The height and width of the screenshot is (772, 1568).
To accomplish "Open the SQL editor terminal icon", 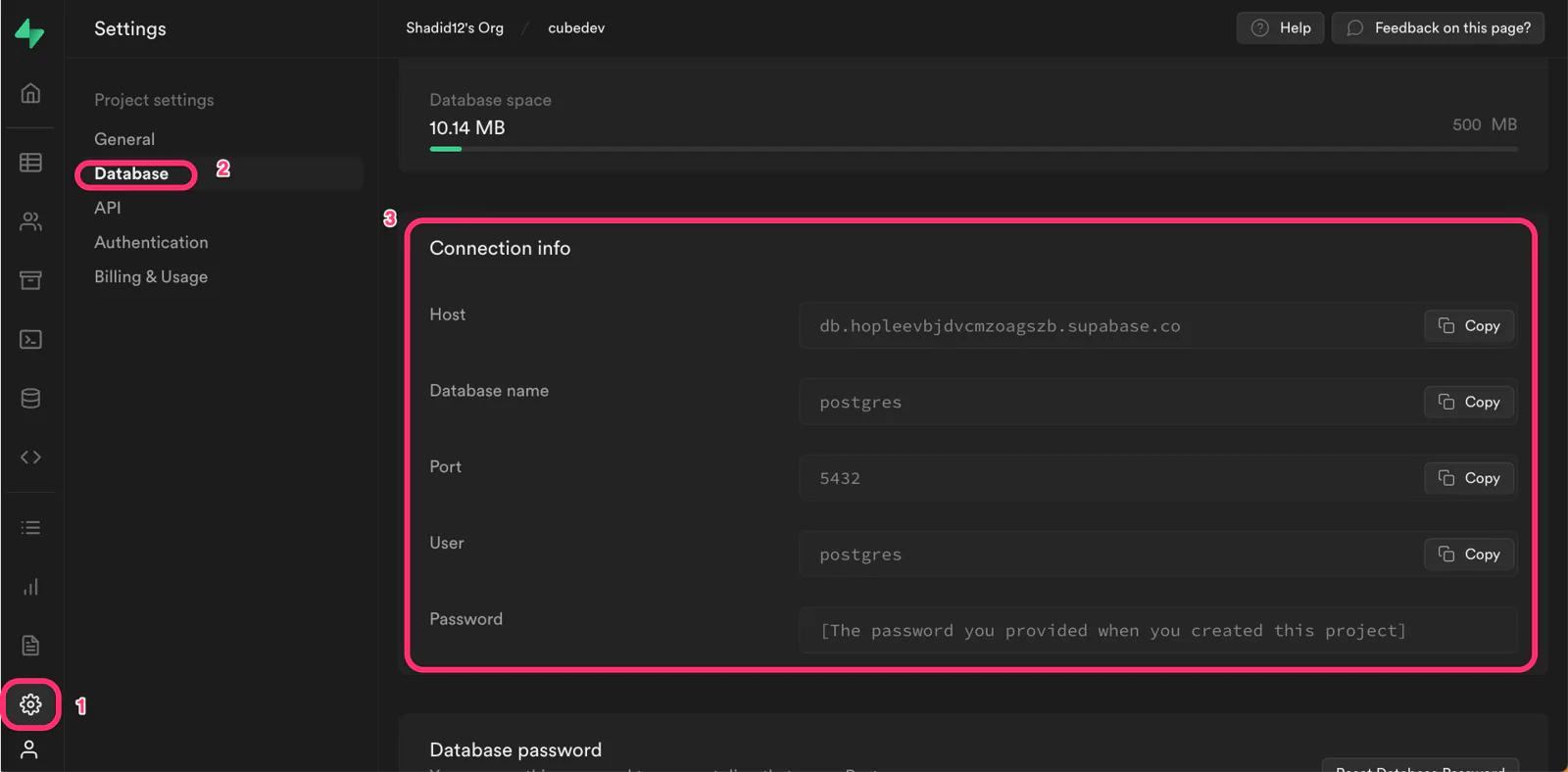I will (30, 339).
